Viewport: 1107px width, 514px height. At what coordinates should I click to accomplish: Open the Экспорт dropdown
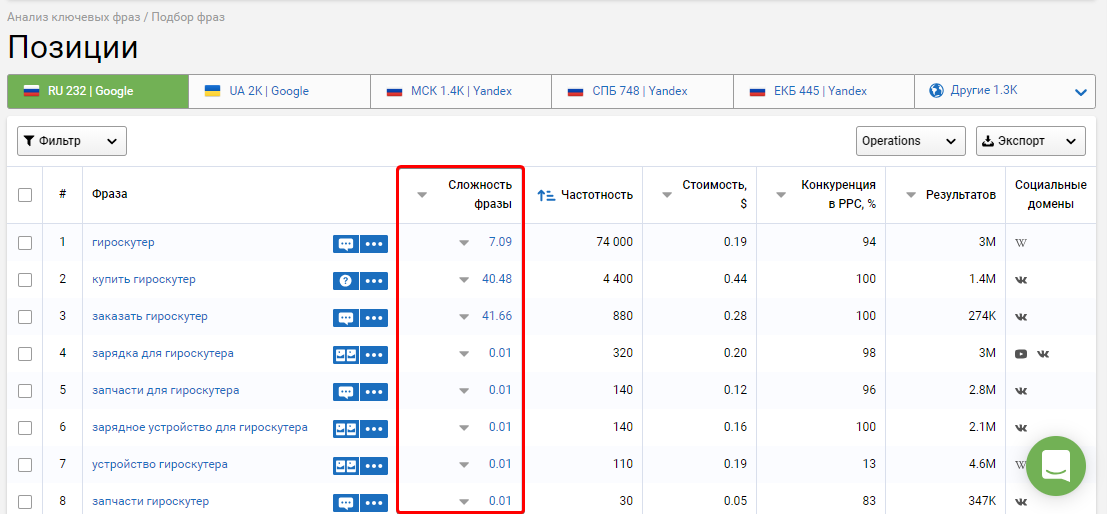[x=1030, y=141]
